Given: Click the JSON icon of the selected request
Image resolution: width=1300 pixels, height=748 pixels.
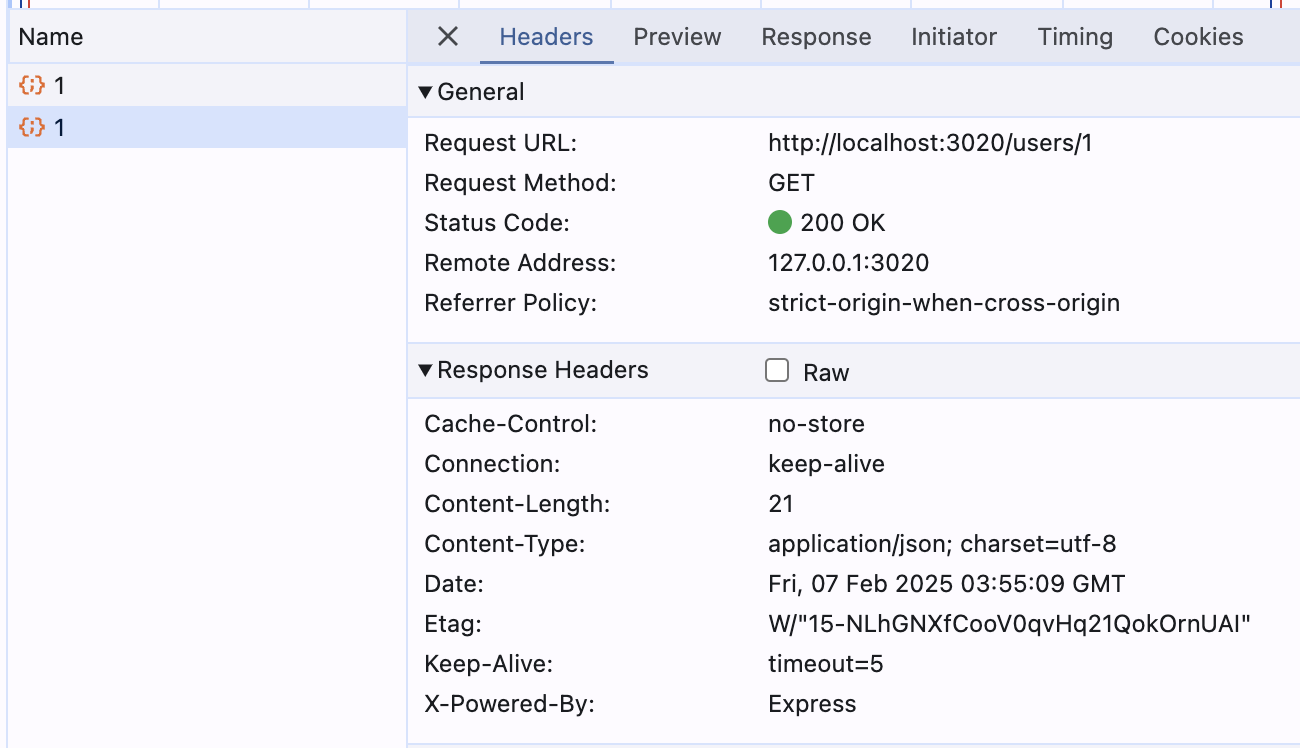Looking at the screenshot, I should (32, 127).
